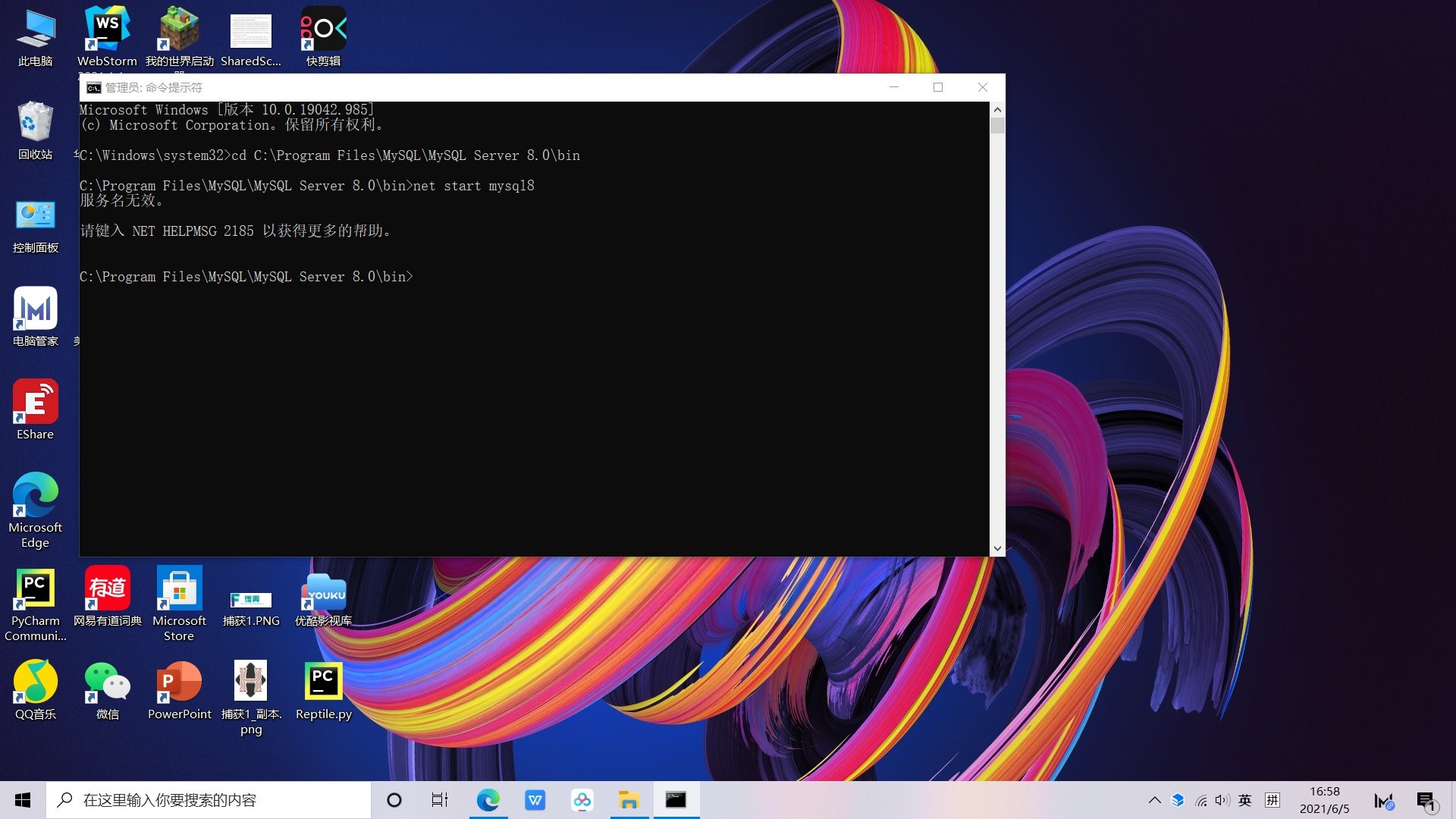
Task: Select the PyCharm Community desktop shortcut
Action: pos(36,604)
